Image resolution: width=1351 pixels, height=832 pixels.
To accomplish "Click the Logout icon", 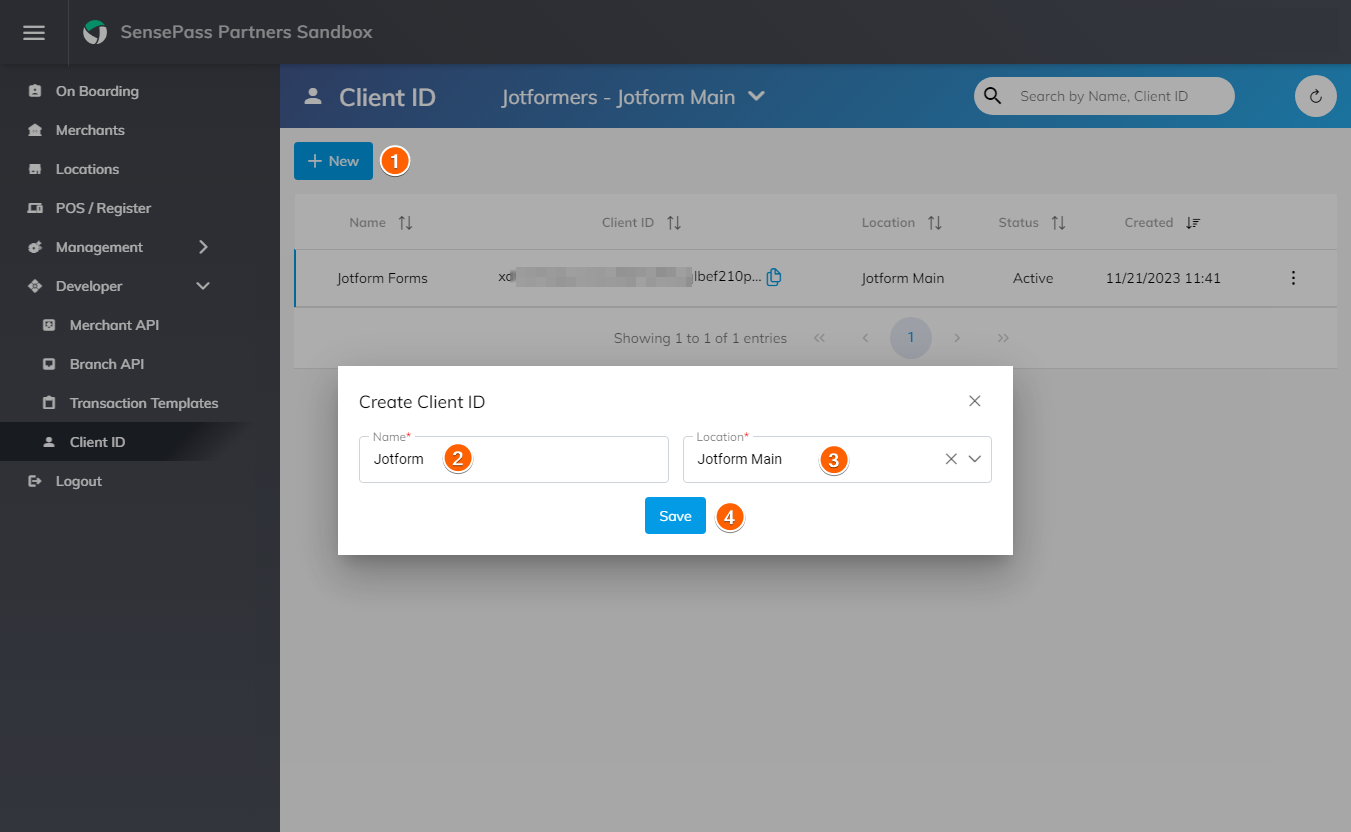I will pos(35,481).
